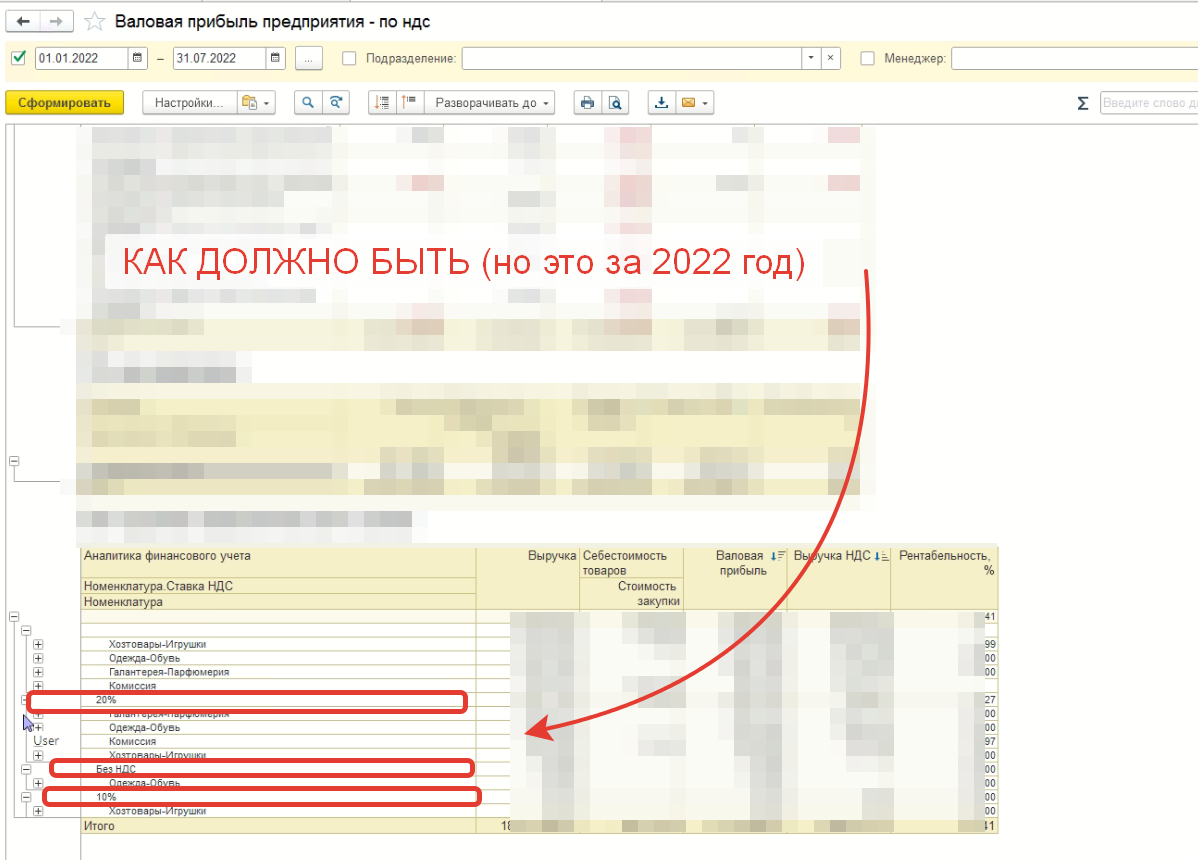1198x860 pixels.
Task: Expand the first Хозтовары-Игрушки tree row
Action: [38, 645]
